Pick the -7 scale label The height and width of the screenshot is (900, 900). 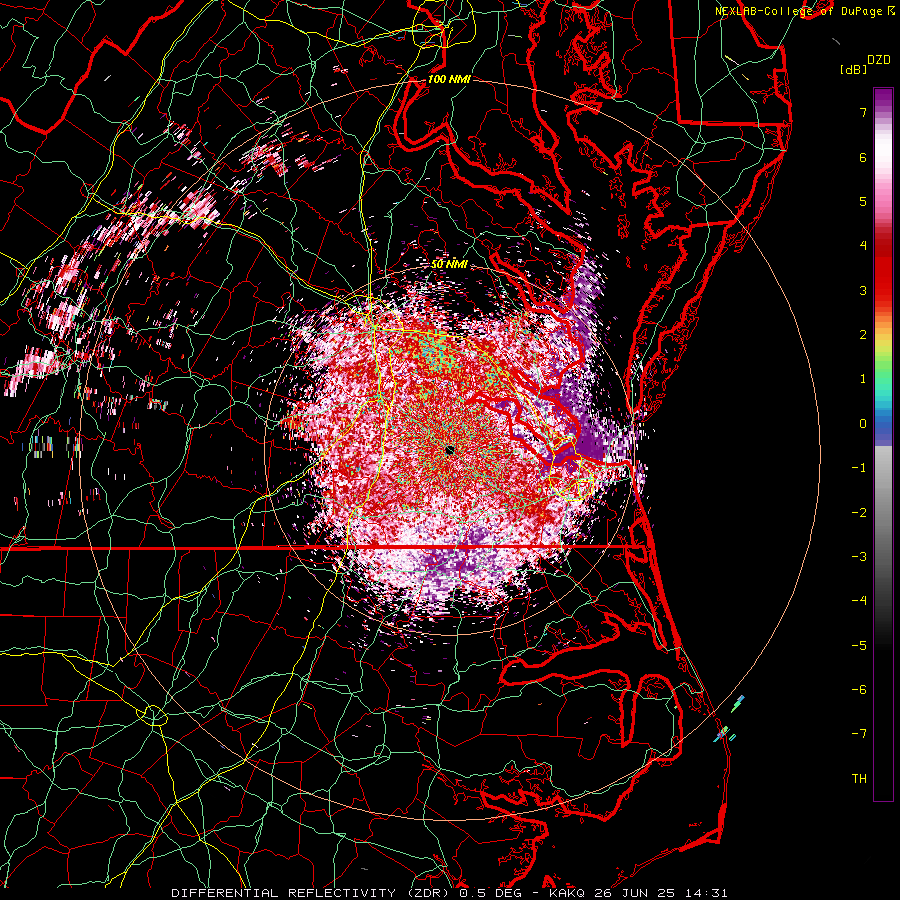[859, 734]
